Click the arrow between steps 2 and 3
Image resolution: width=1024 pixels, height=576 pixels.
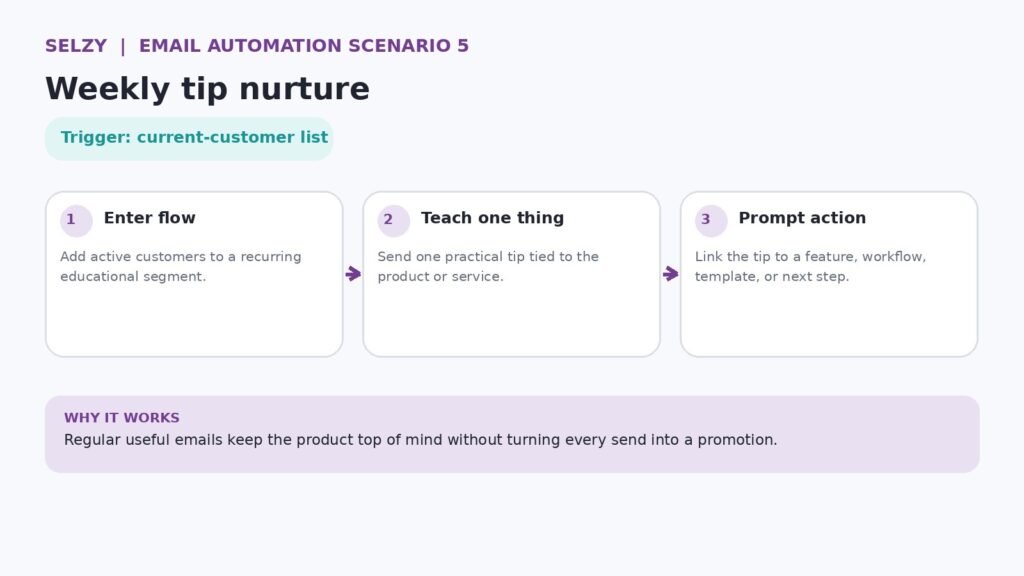(671, 274)
